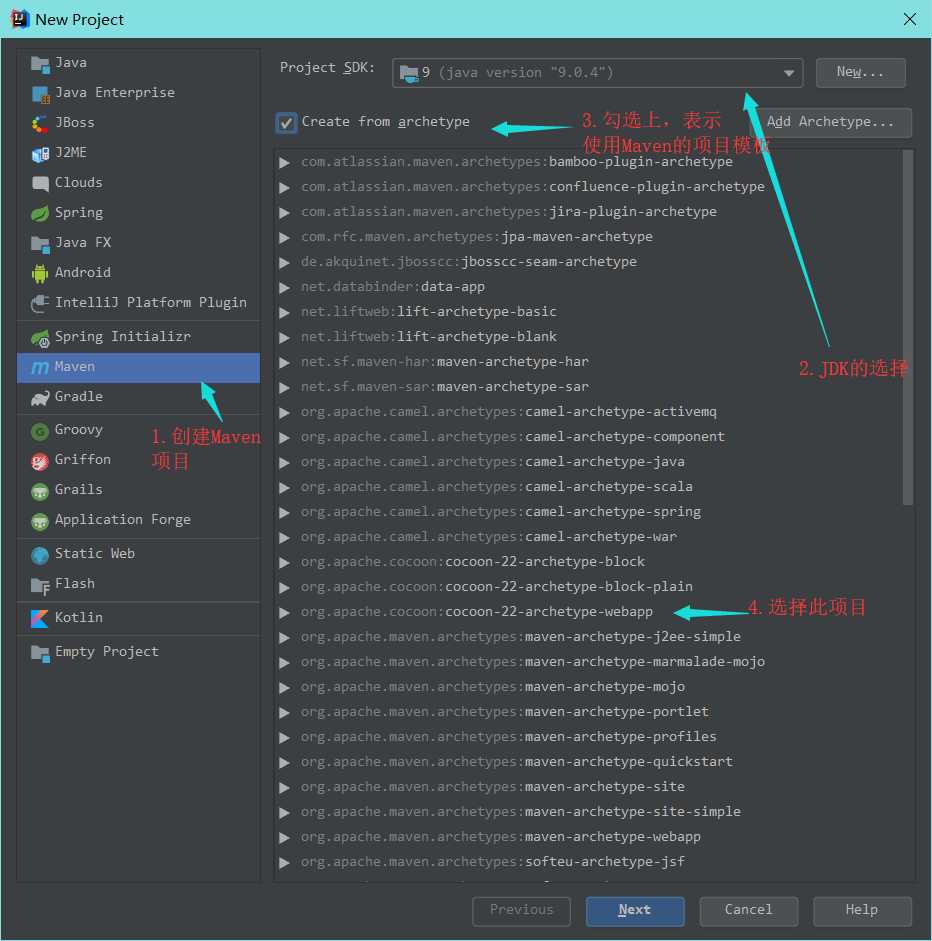This screenshot has width=932, height=941.
Task: Open Help for New Project
Action: coord(862,910)
